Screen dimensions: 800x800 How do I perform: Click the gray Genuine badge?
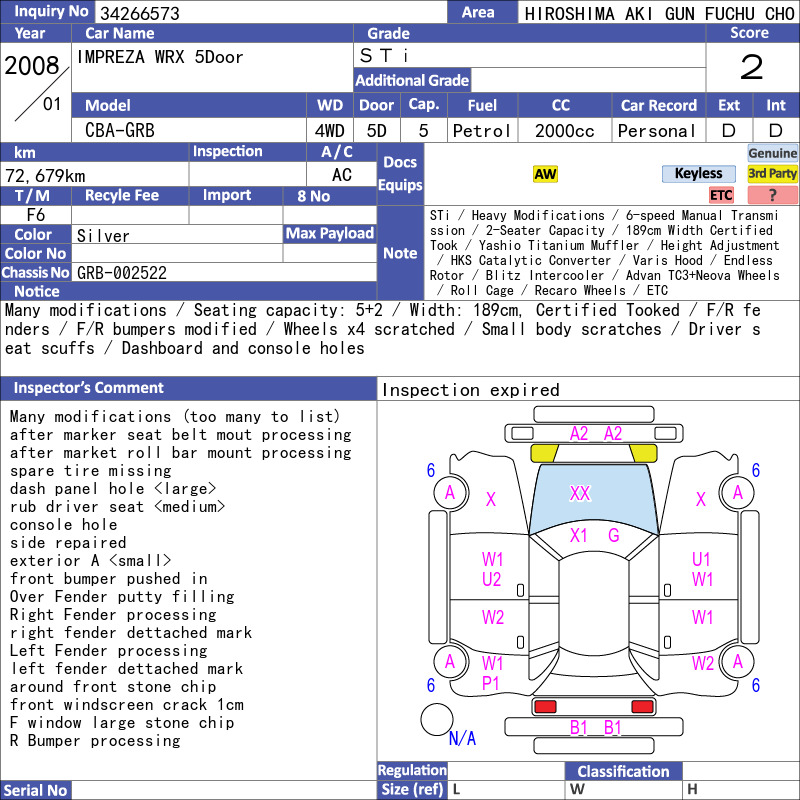tap(772, 153)
